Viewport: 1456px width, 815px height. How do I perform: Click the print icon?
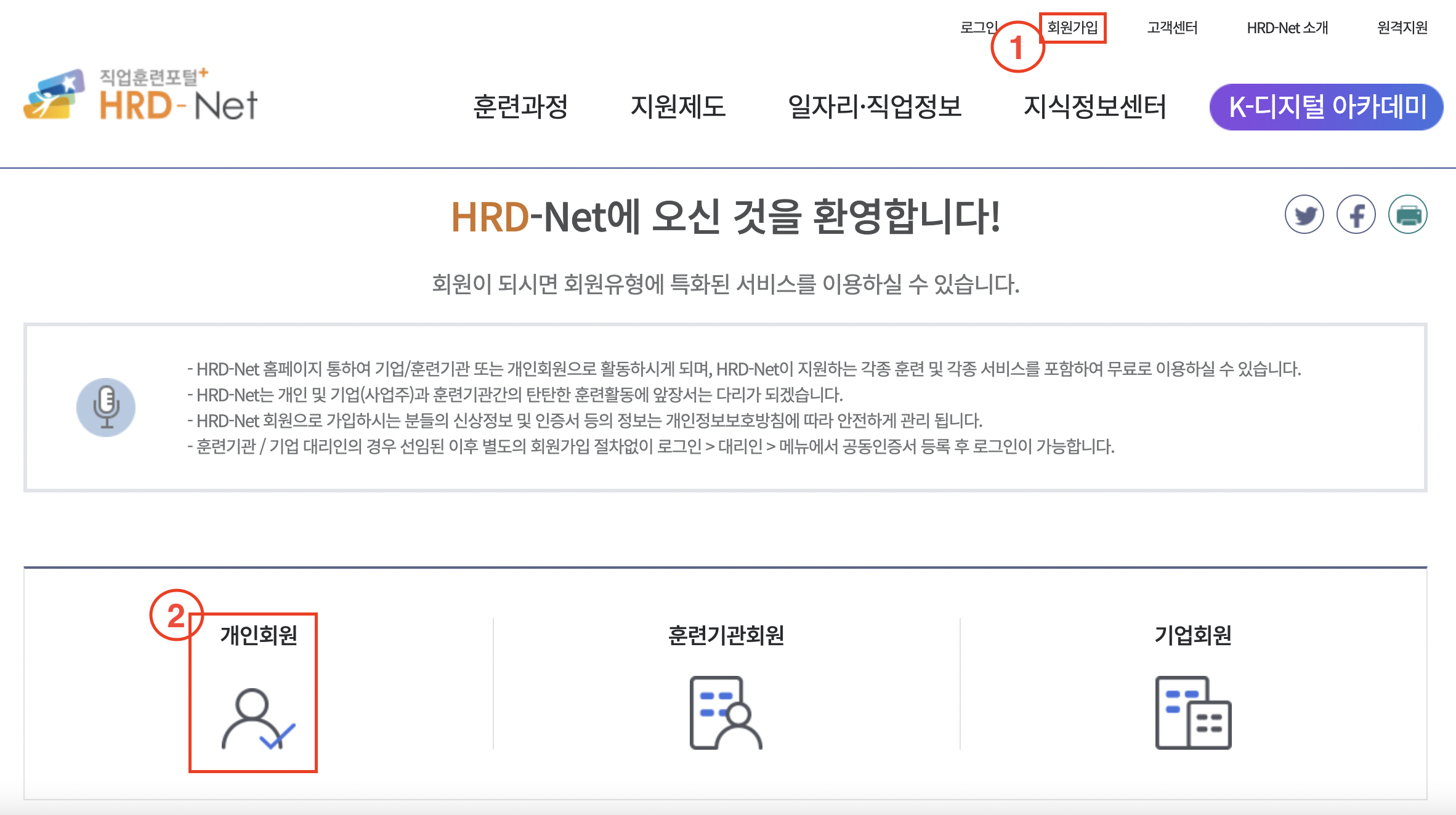(1408, 214)
